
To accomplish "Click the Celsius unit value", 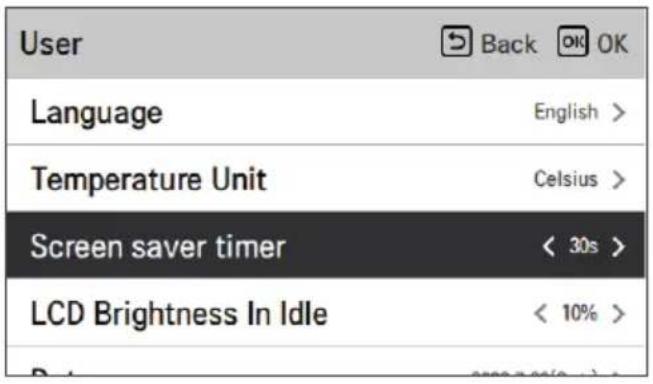I will point(566,179).
